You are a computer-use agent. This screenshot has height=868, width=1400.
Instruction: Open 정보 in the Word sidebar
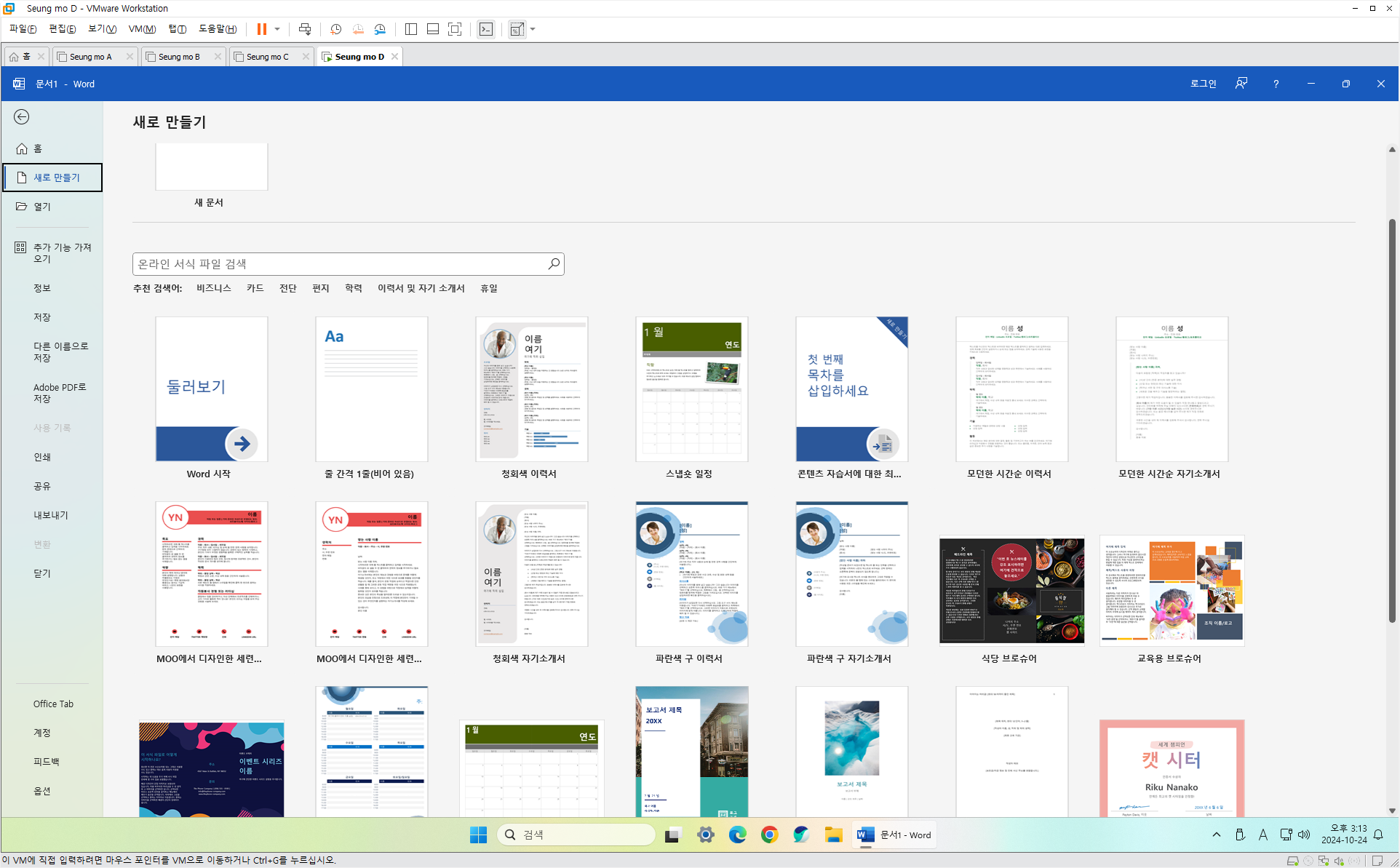click(52, 288)
